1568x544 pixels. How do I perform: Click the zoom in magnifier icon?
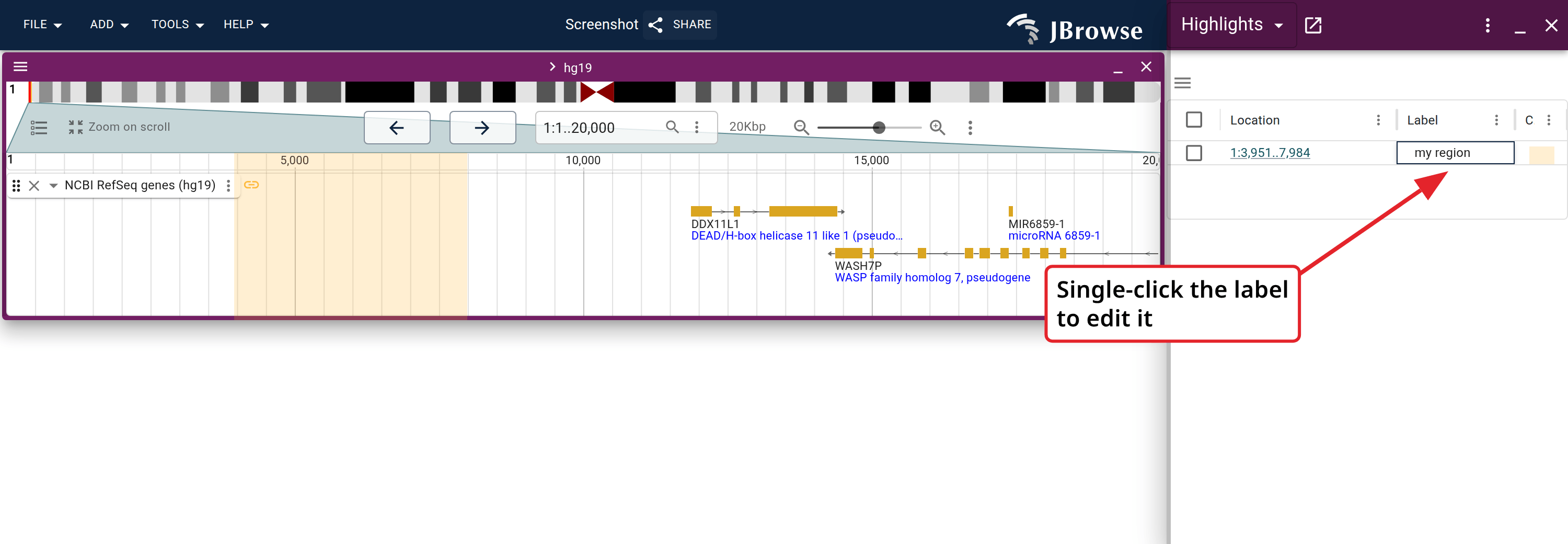pyautogui.click(x=937, y=127)
